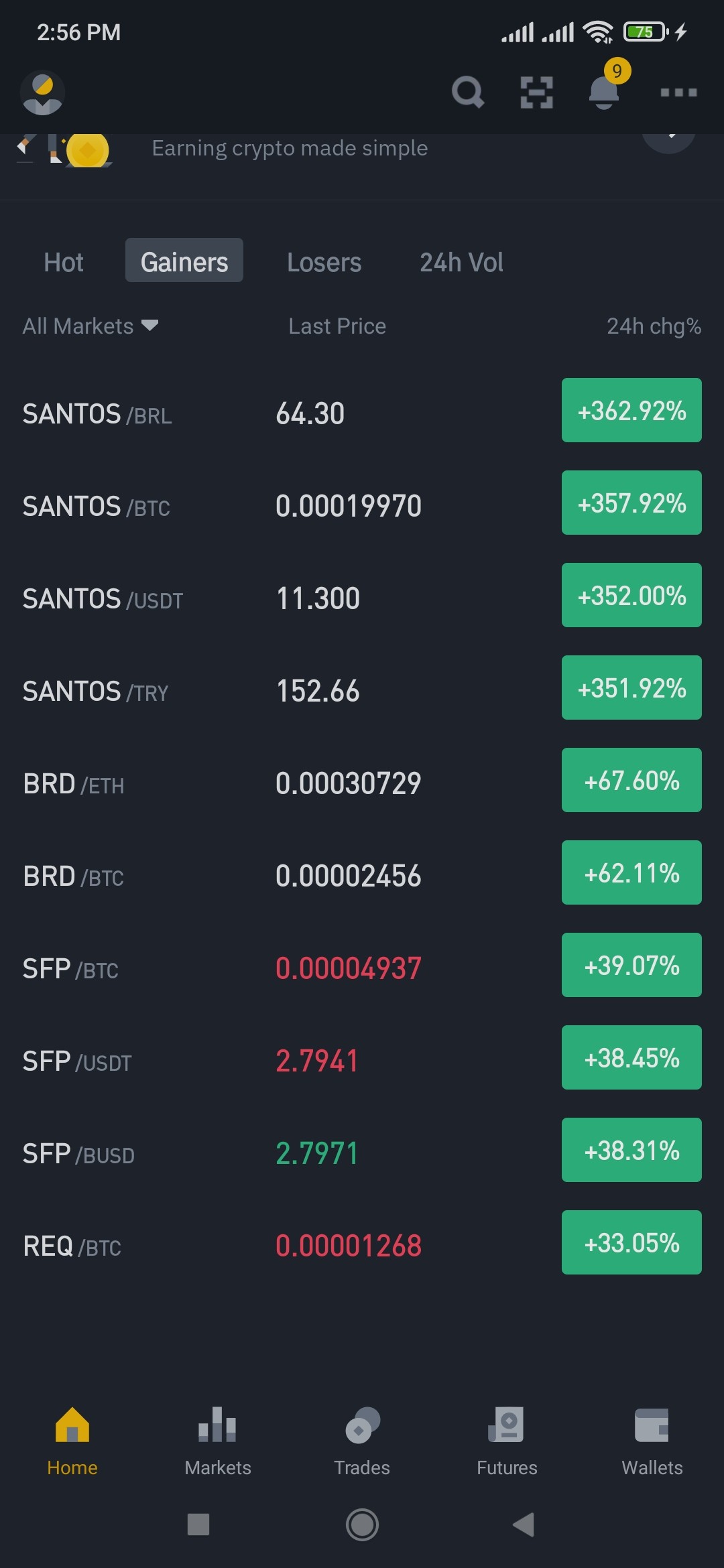The image size is (724, 1568).
Task: Select the 24h Vol tab
Action: click(x=461, y=262)
